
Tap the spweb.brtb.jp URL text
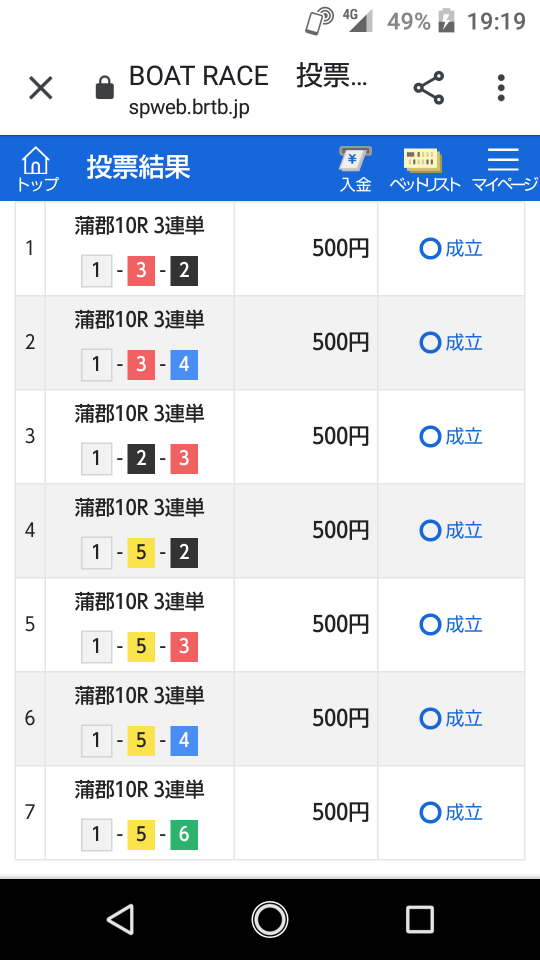click(x=189, y=108)
